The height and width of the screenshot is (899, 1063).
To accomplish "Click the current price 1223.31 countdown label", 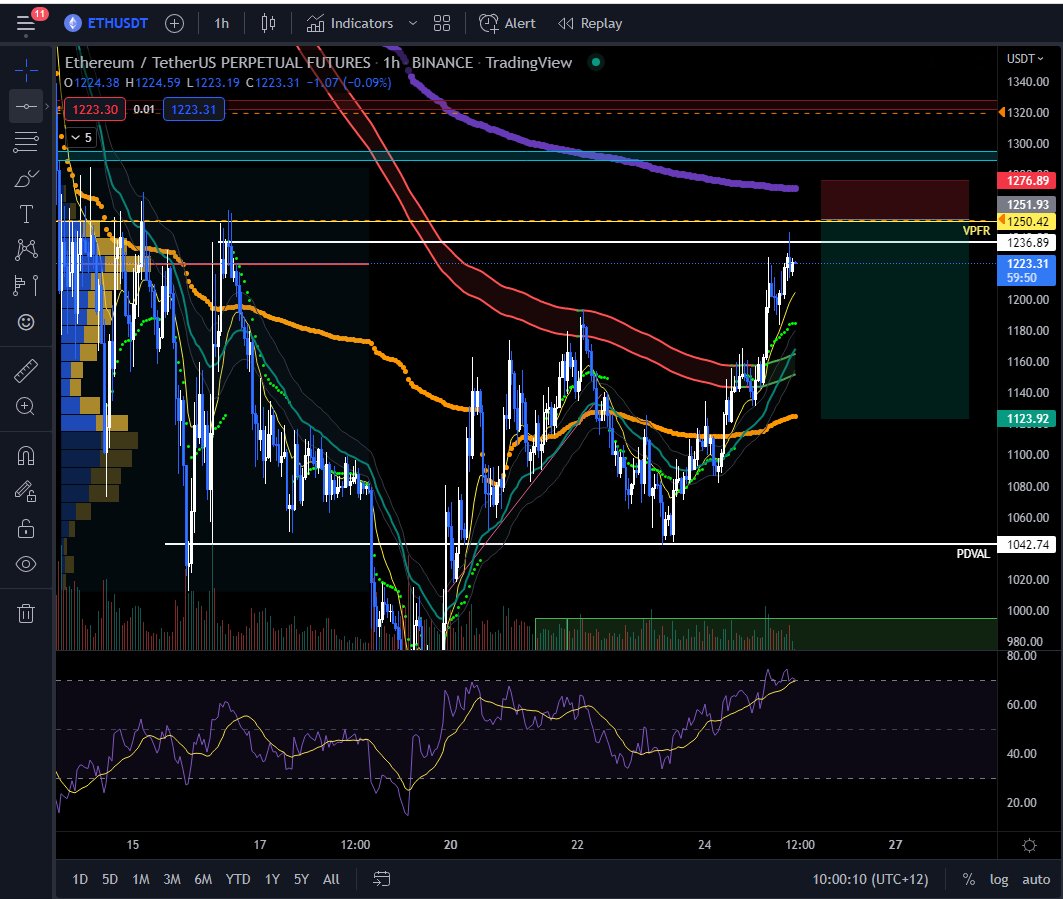I will [1027, 271].
